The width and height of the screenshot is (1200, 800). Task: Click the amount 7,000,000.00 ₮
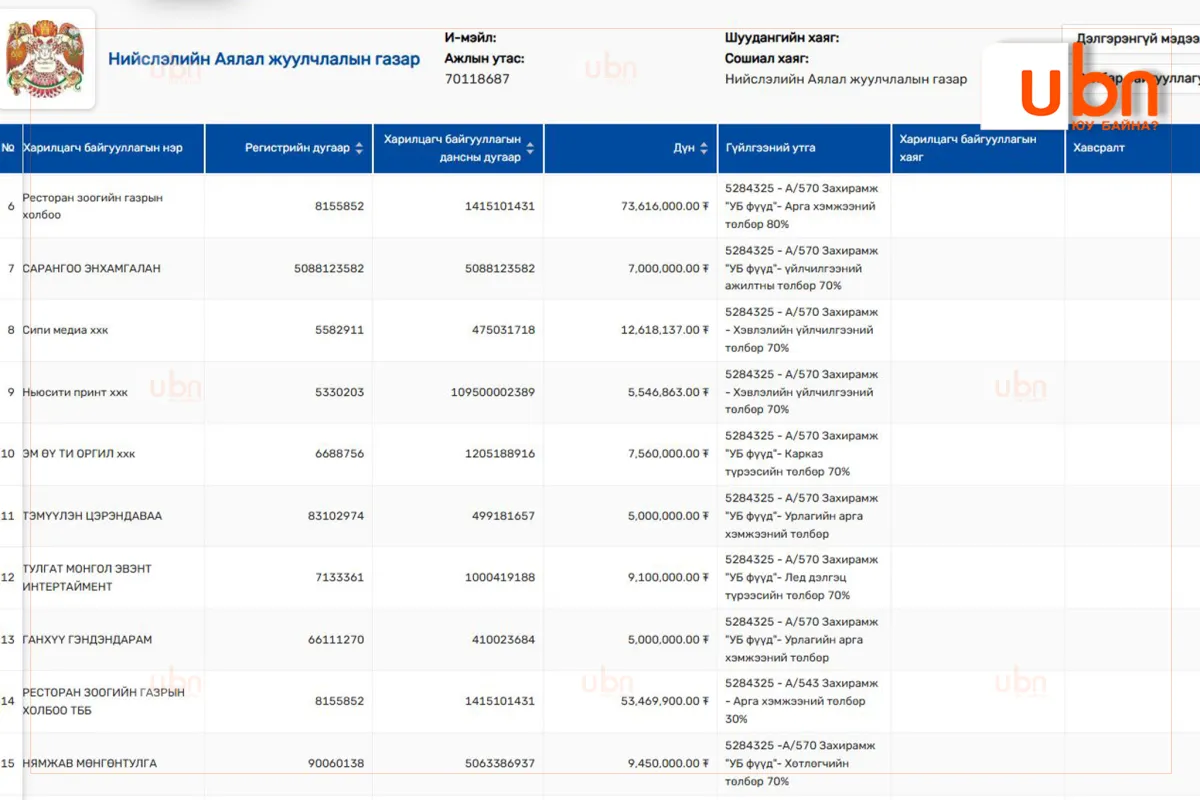click(x=669, y=268)
